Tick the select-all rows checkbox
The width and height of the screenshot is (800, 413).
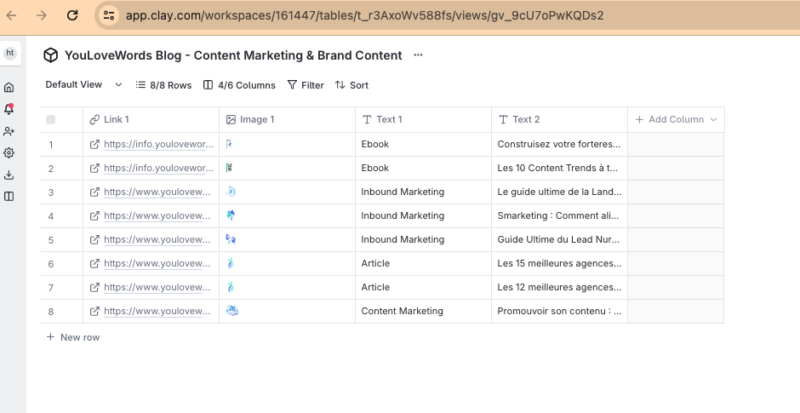51,119
